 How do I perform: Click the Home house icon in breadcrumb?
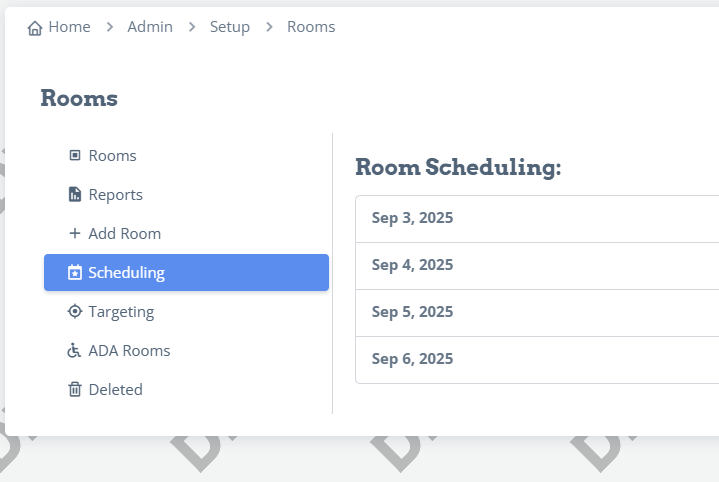(35, 28)
